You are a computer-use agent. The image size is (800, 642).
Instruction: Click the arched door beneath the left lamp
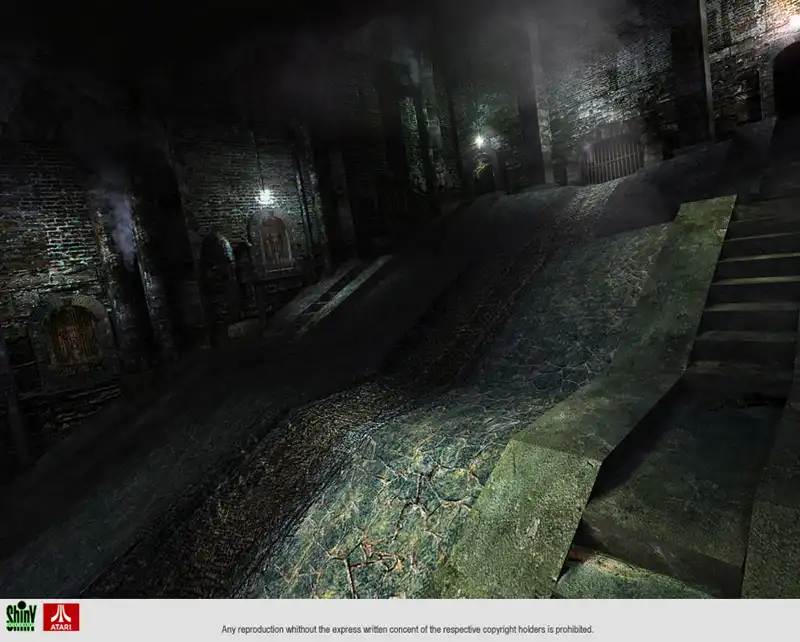point(273,242)
